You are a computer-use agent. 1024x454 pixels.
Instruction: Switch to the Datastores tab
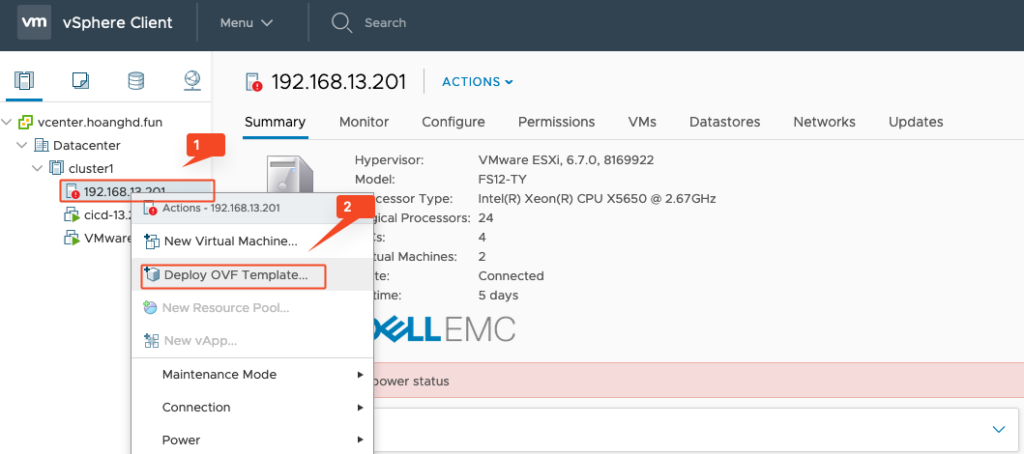(725, 122)
